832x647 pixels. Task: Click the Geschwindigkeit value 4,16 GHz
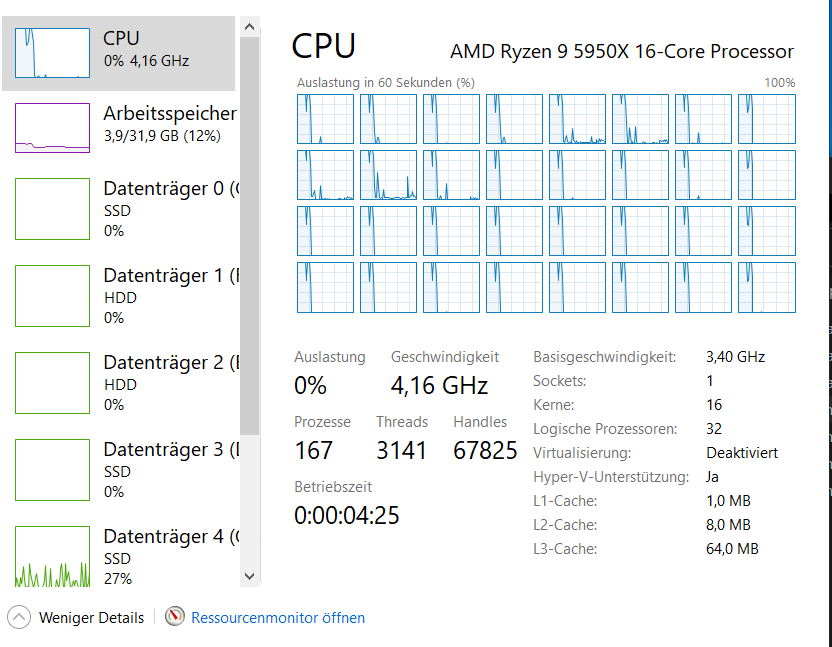pos(439,385)
